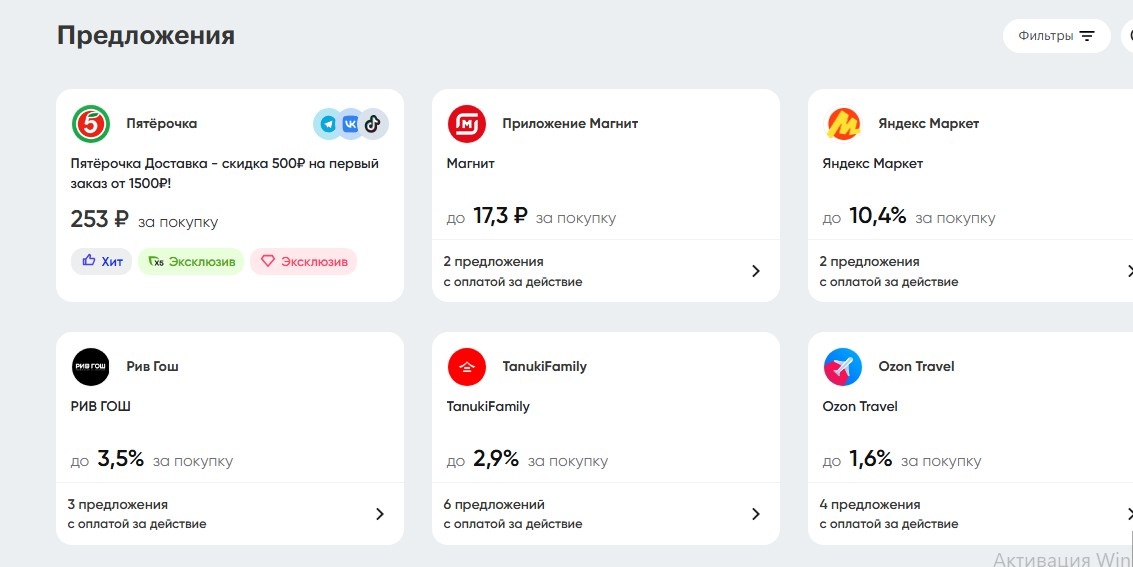This screenshot has height=567, width=1133.
Task: Open the РИВ ГОШ black logo
Action: [x=90, y=367]
